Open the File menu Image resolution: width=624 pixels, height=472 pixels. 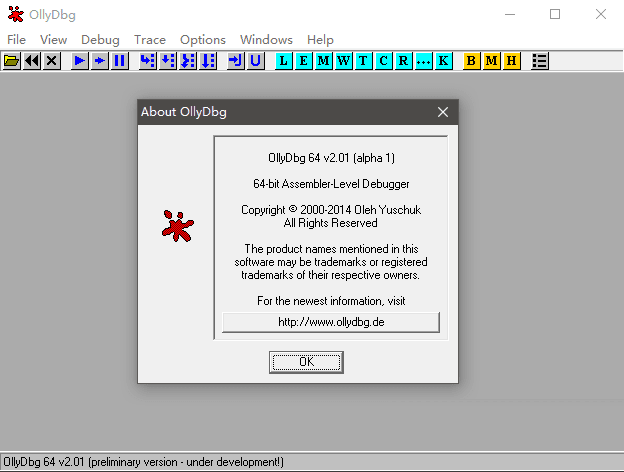click(16, 40)
